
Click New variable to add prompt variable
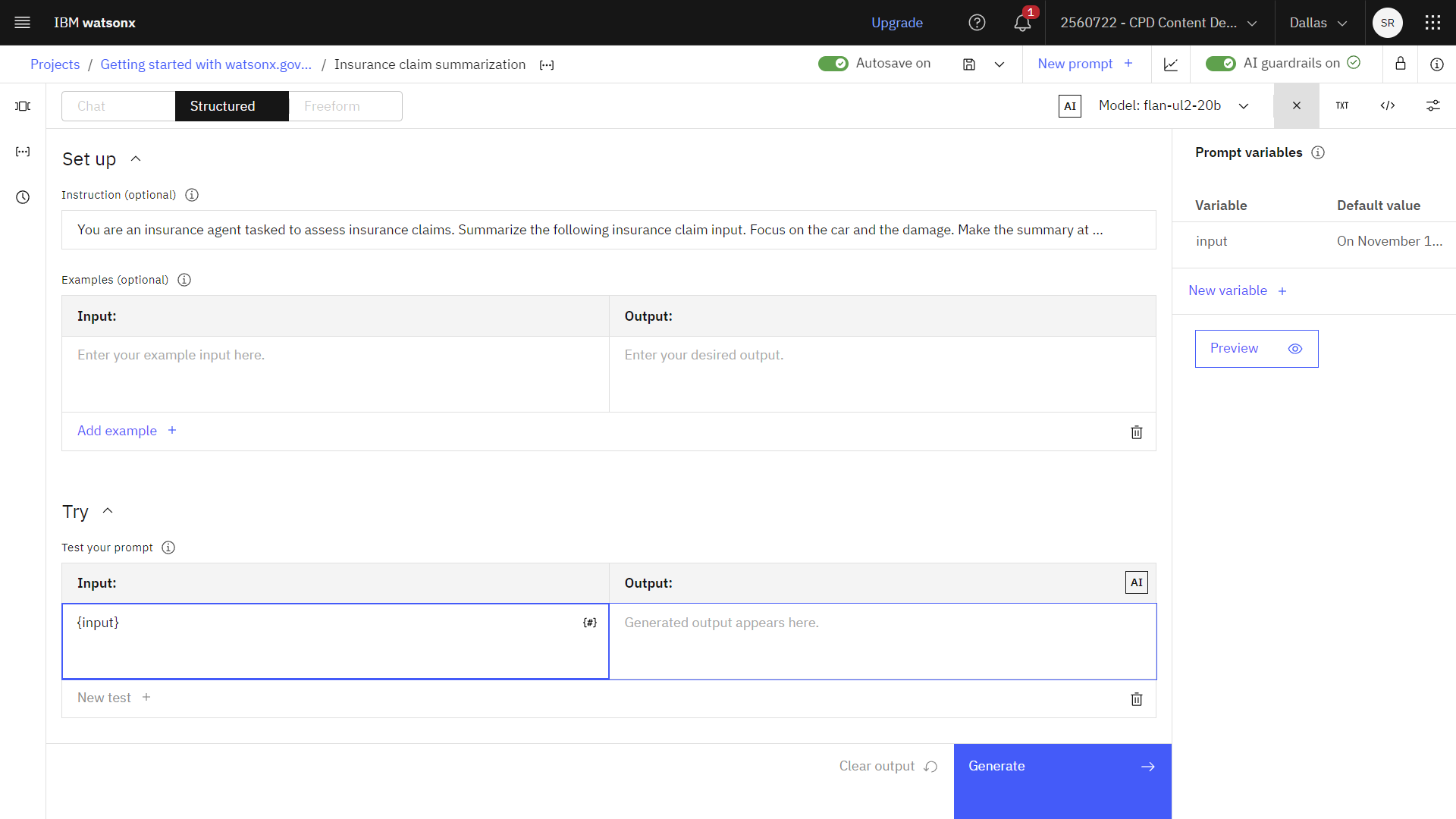click(1237, 290)
